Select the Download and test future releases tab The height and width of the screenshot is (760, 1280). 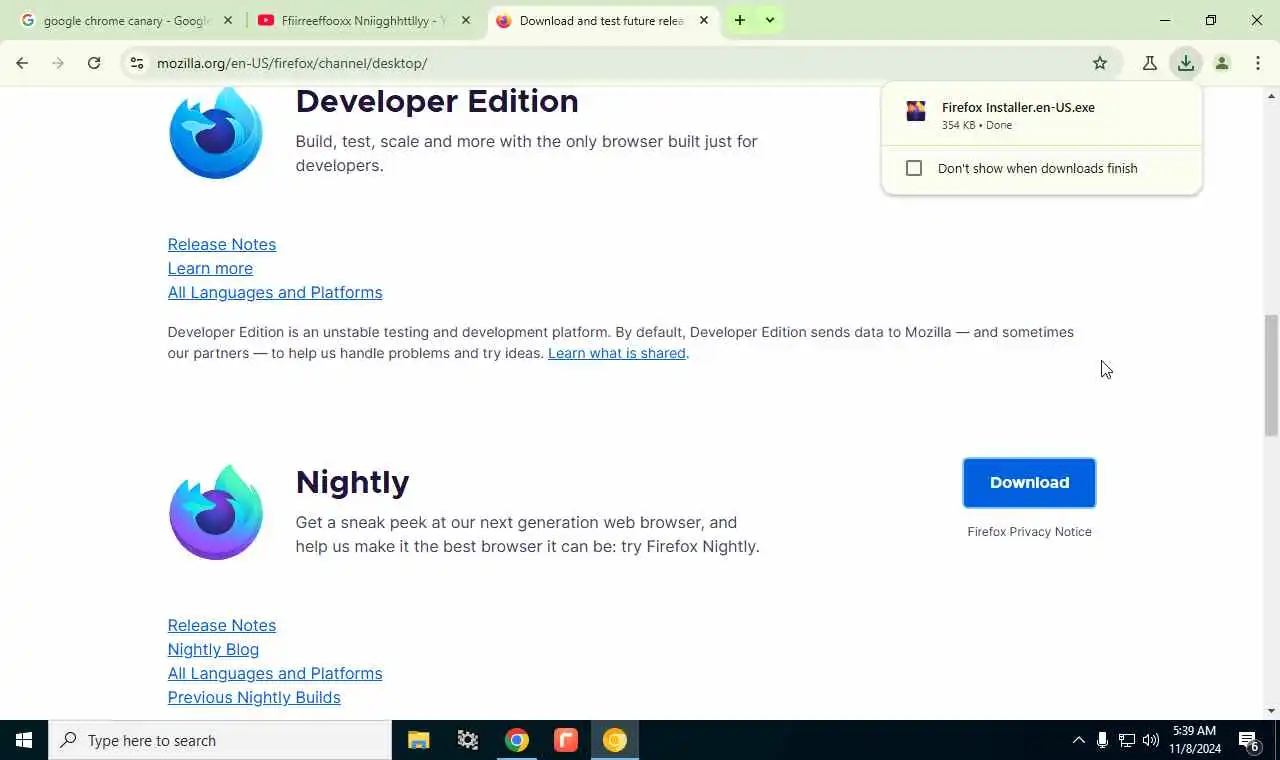602,20
